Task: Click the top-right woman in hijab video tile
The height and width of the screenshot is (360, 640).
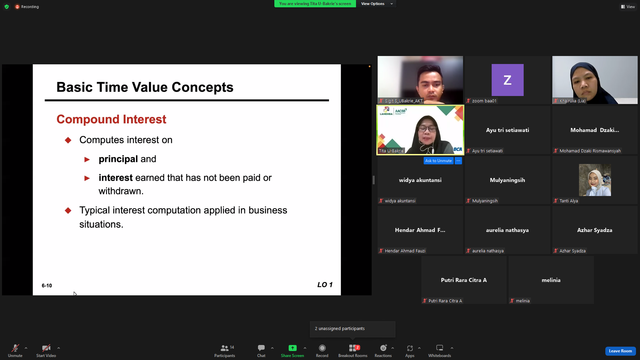Action: click(x=595, y=80)
